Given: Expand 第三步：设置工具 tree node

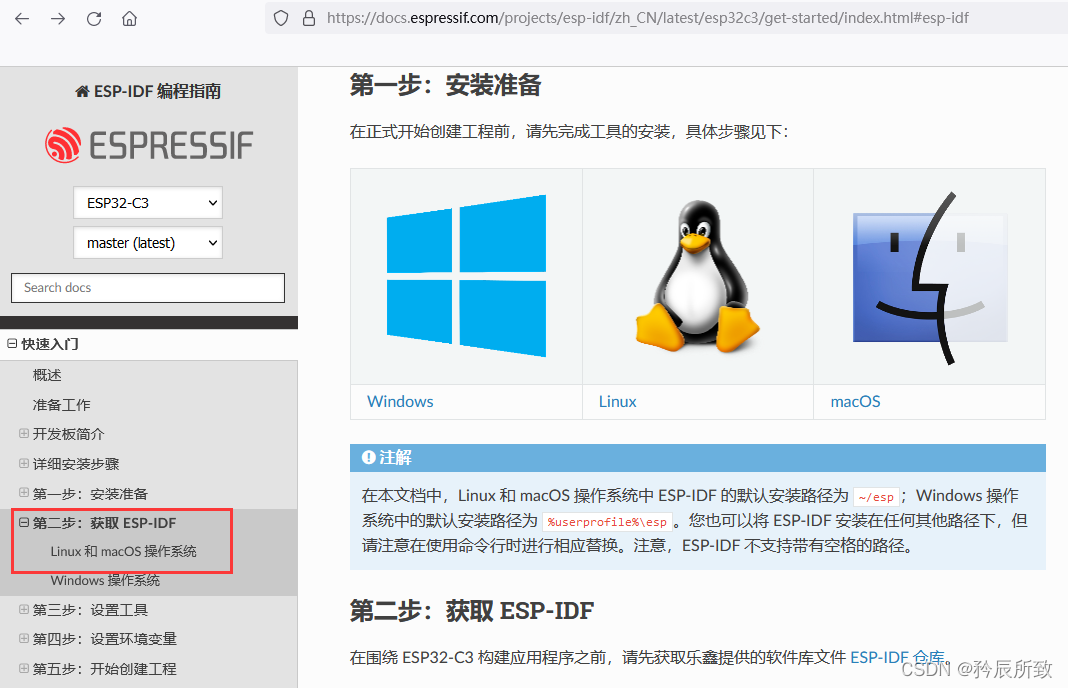Looking at the screenshot, I should tap(24, 609).
